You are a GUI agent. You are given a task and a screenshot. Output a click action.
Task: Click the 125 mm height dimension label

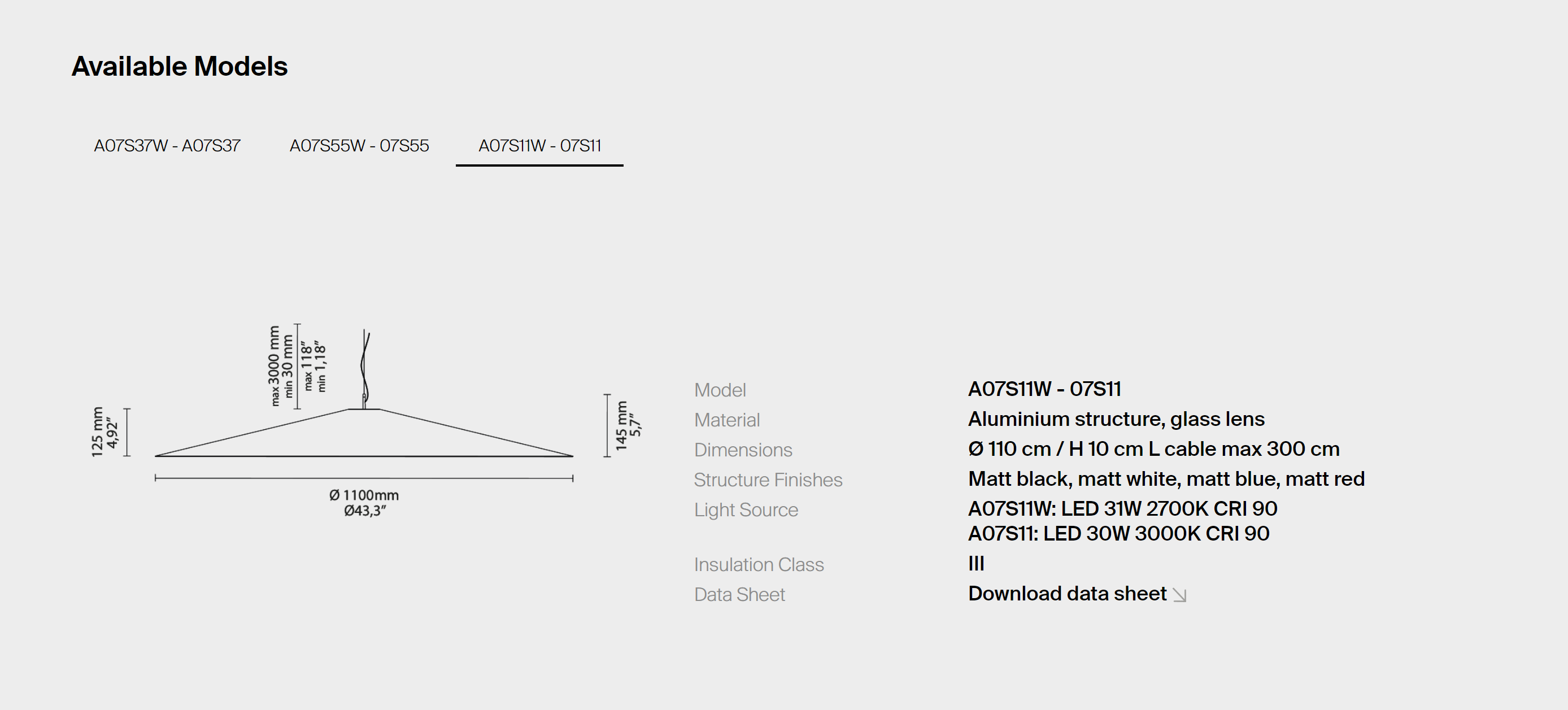point(97,432)
